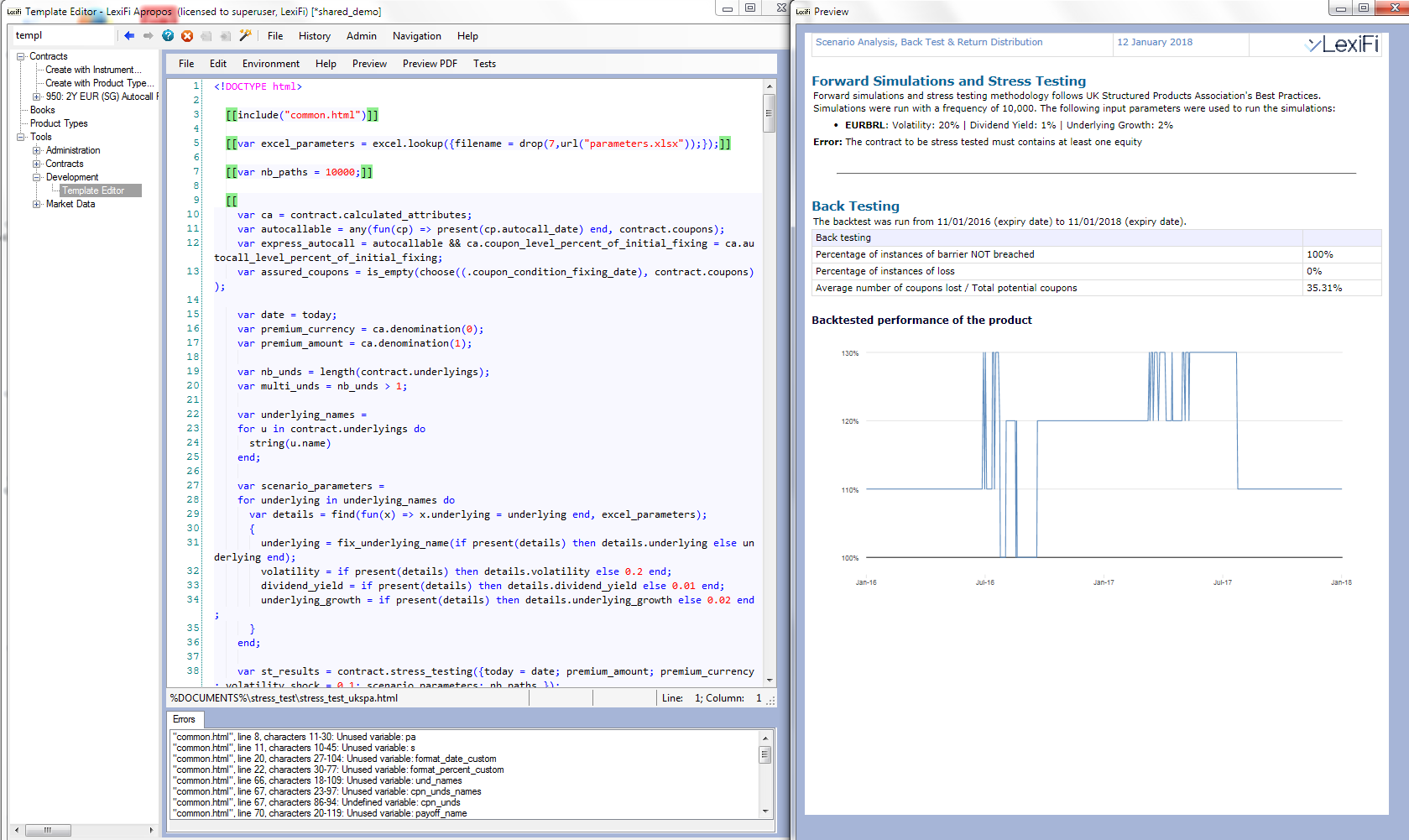Click the LexiFi logo in Preview header
Screen dimensions: 1409x840
click(1342, 44)
